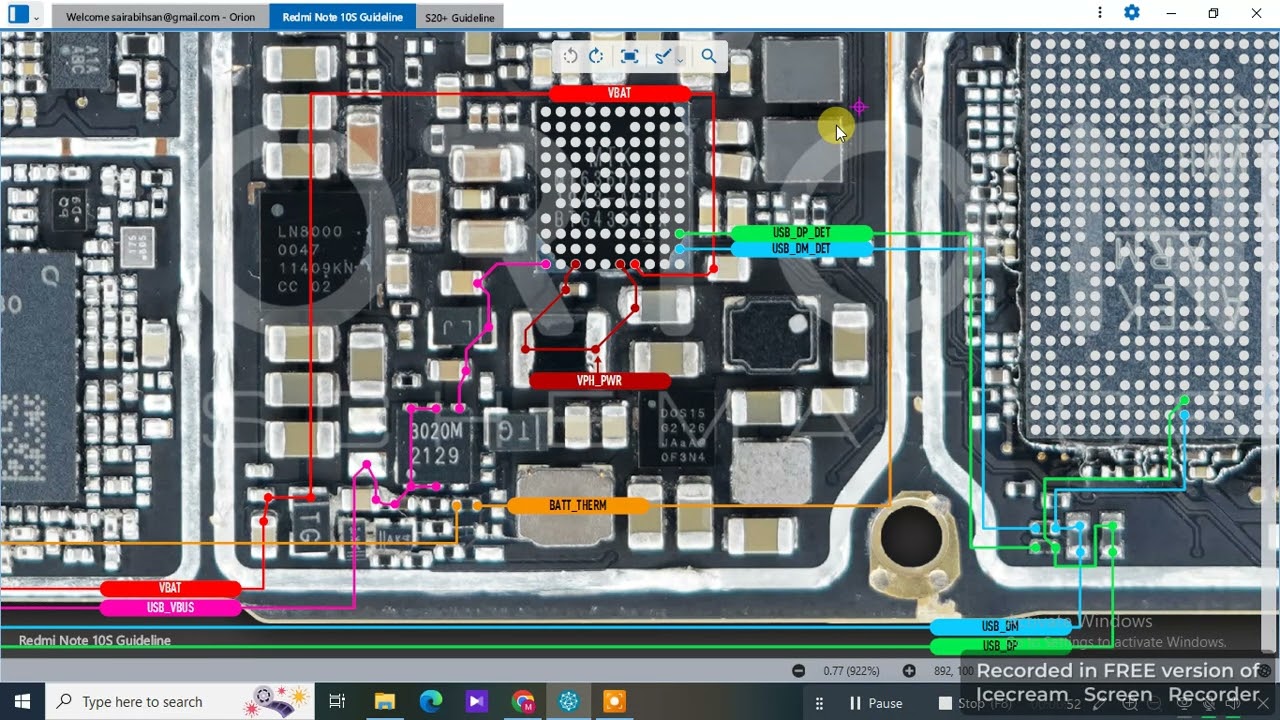Viewport: 1280px width, 720px height.
Task: Open the search magnifier in toolbar
Action: coord(709,56)
